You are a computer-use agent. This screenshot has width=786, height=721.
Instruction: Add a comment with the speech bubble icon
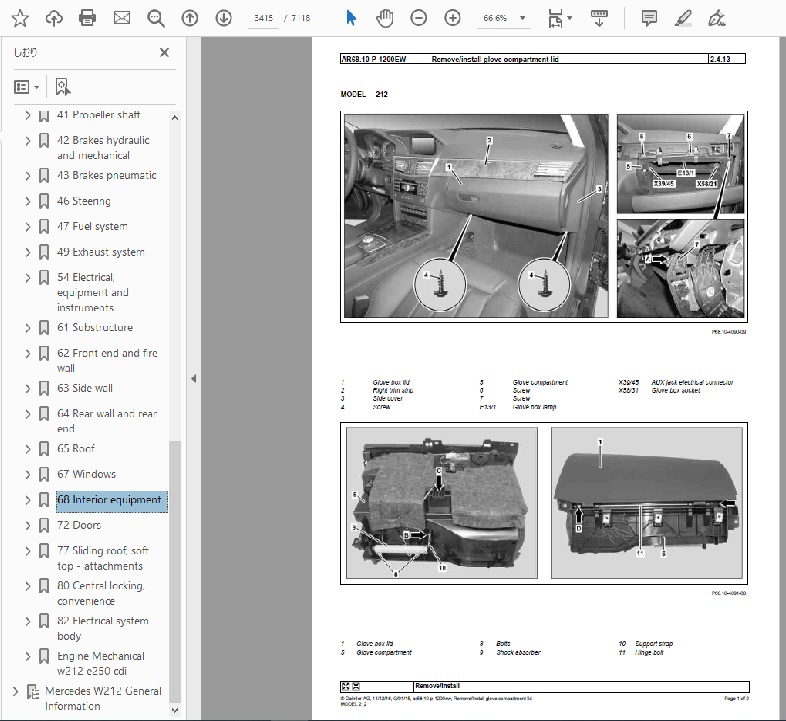tap(649, 19)
